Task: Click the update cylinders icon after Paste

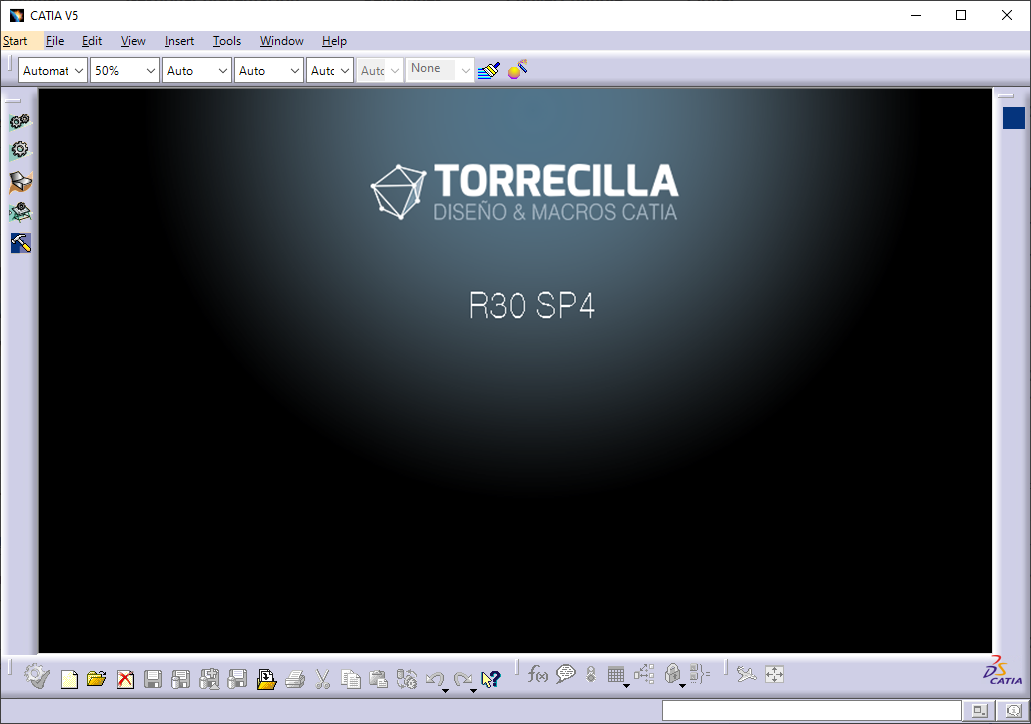Action: [406, 679]
